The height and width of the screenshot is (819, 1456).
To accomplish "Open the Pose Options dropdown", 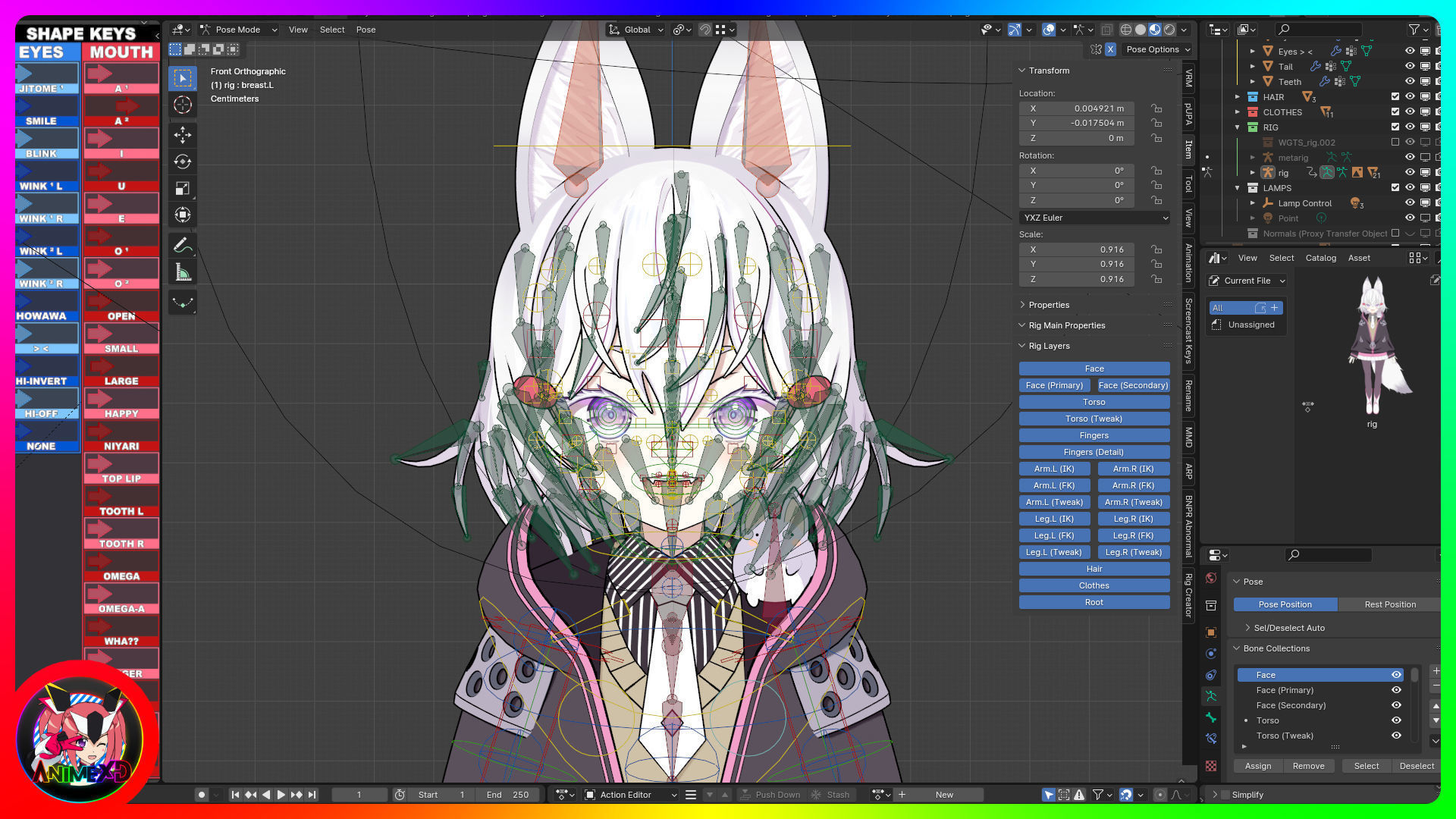I will 1158,49.
